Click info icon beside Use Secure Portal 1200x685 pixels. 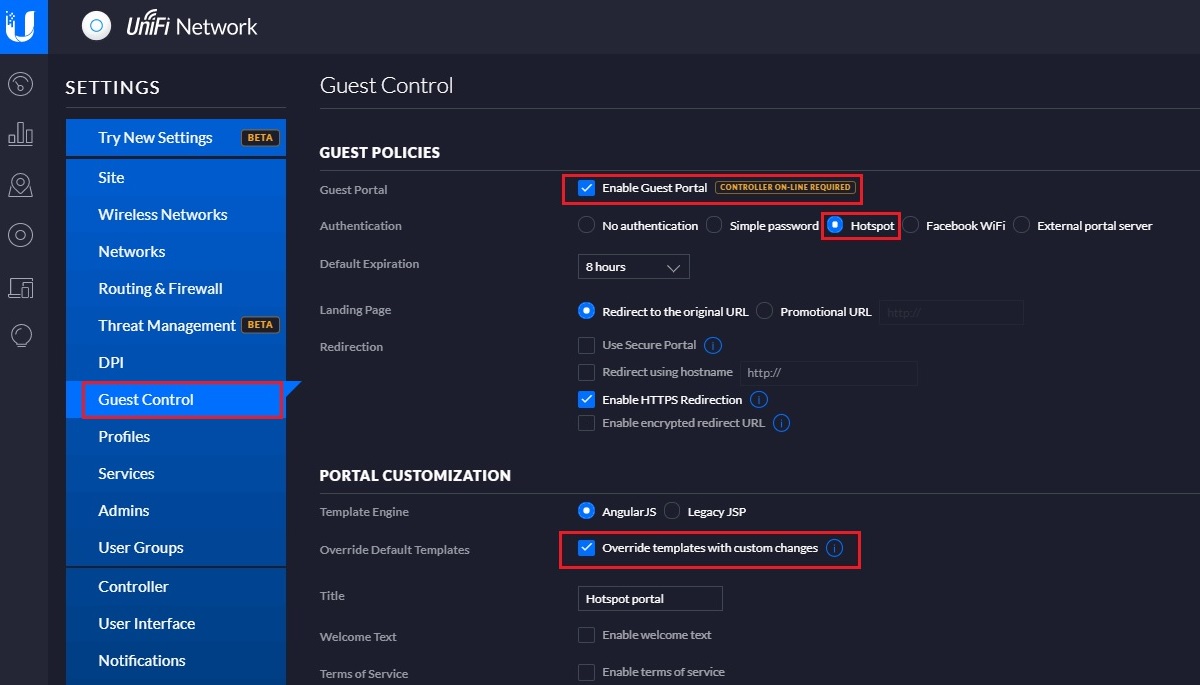713,345
